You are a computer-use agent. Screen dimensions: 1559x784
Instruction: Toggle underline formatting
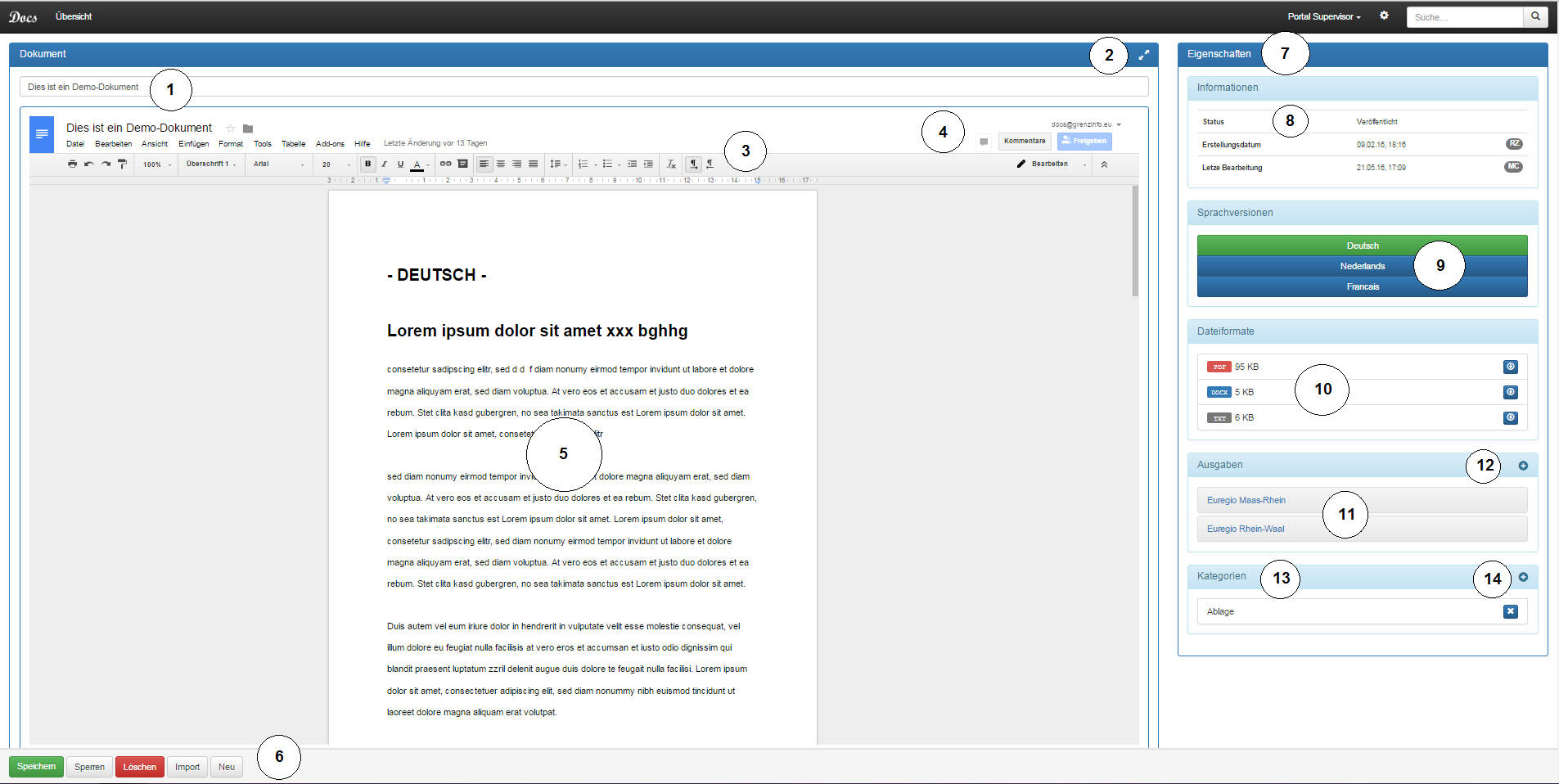pos(400,164)
